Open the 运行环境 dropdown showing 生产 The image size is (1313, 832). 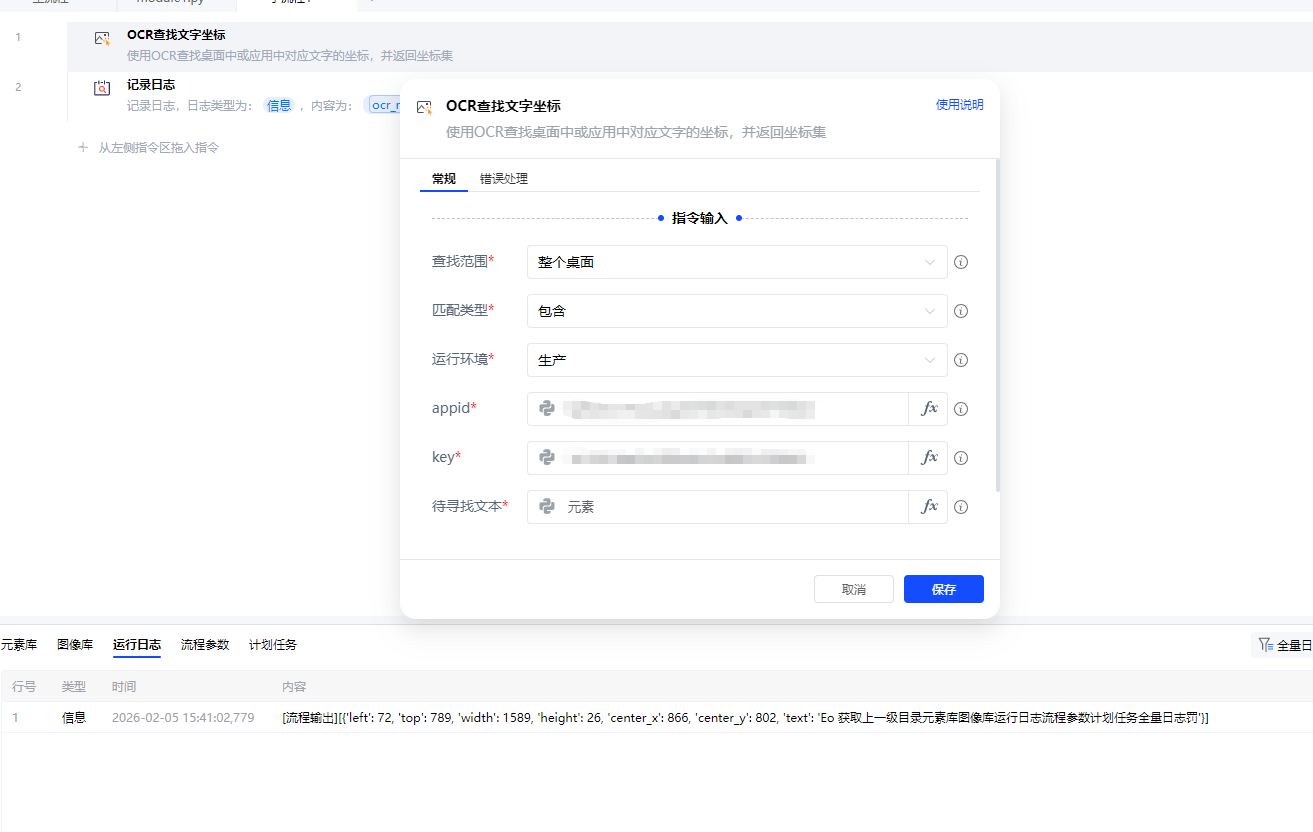pos(736,360)
